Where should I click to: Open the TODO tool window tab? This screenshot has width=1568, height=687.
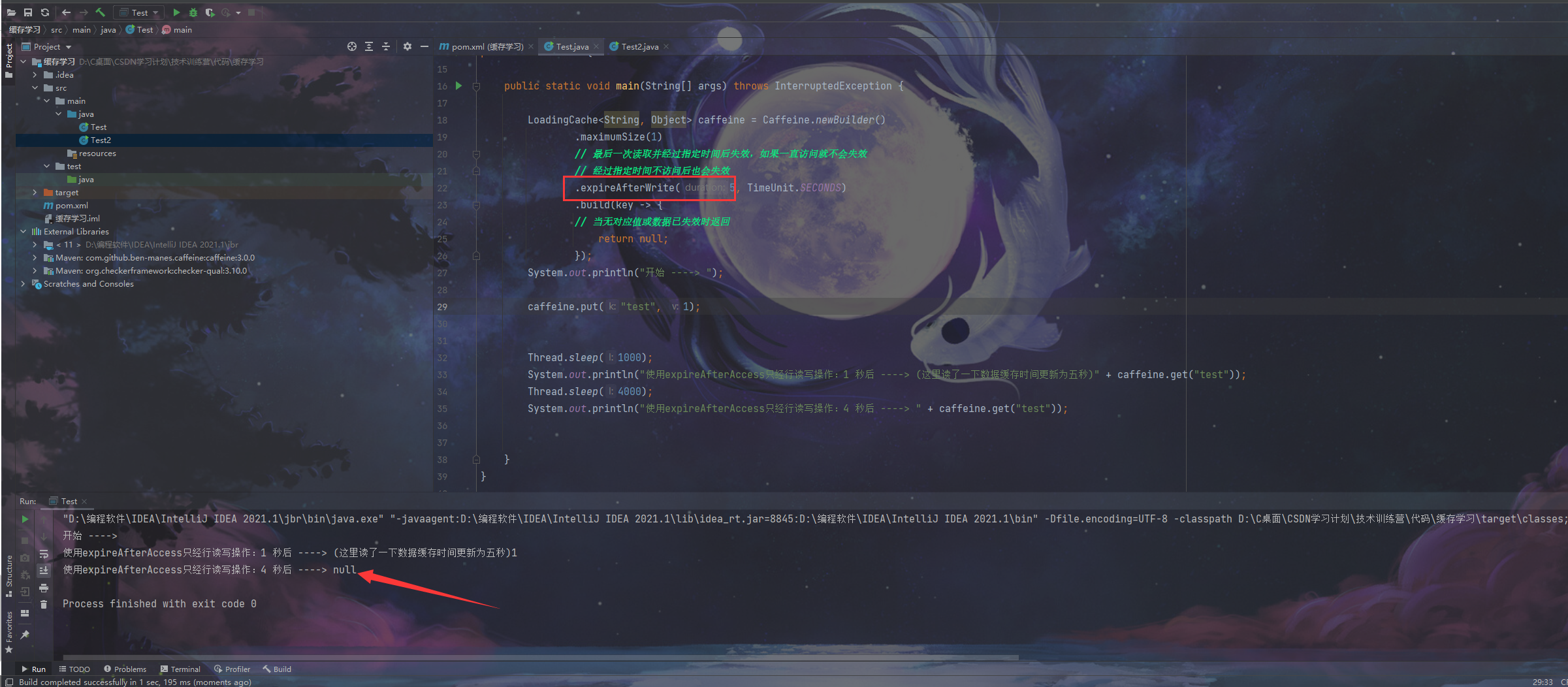[74, 669]
